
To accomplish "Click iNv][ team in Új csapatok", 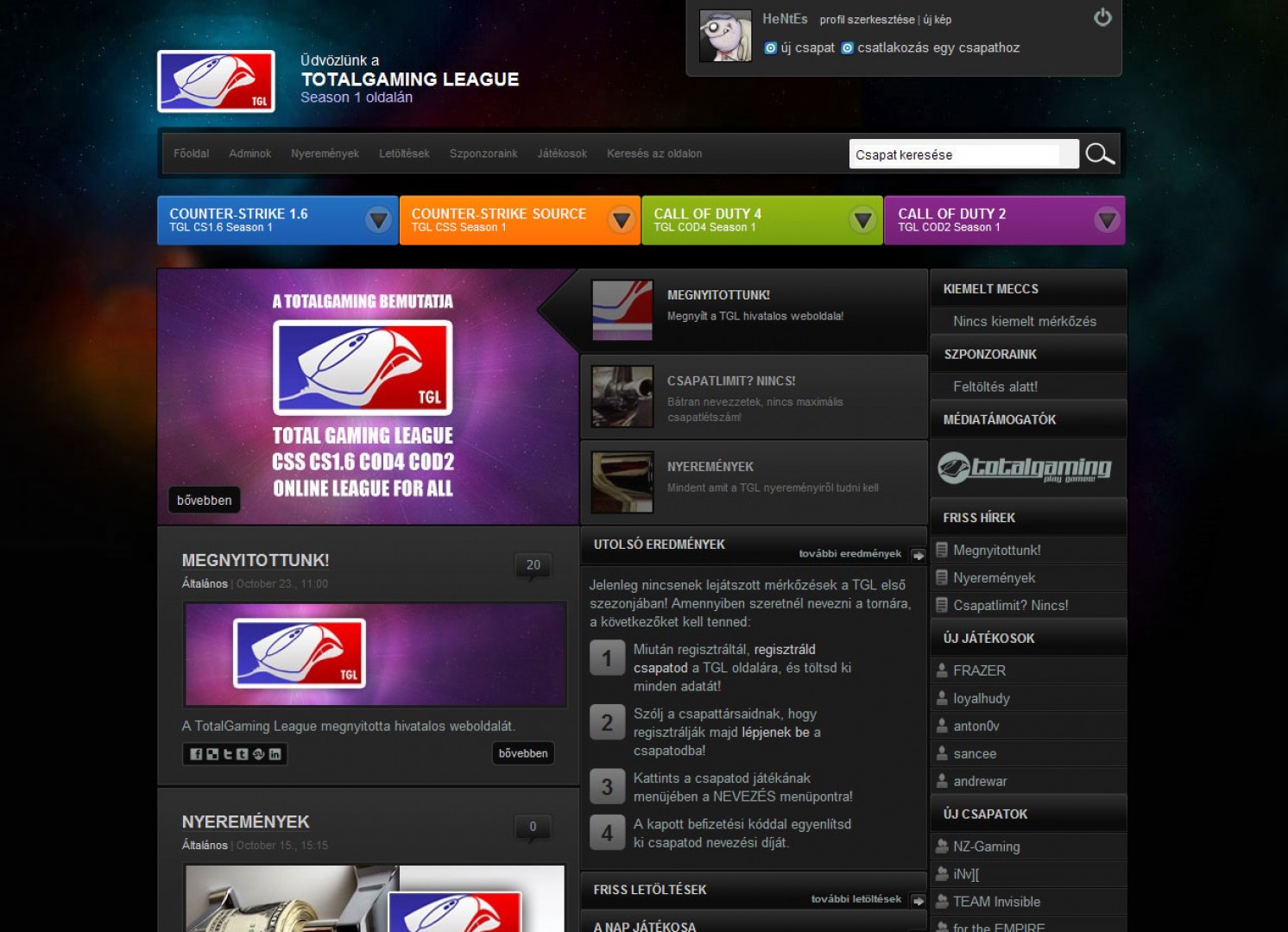I will (x=966, y=874).
